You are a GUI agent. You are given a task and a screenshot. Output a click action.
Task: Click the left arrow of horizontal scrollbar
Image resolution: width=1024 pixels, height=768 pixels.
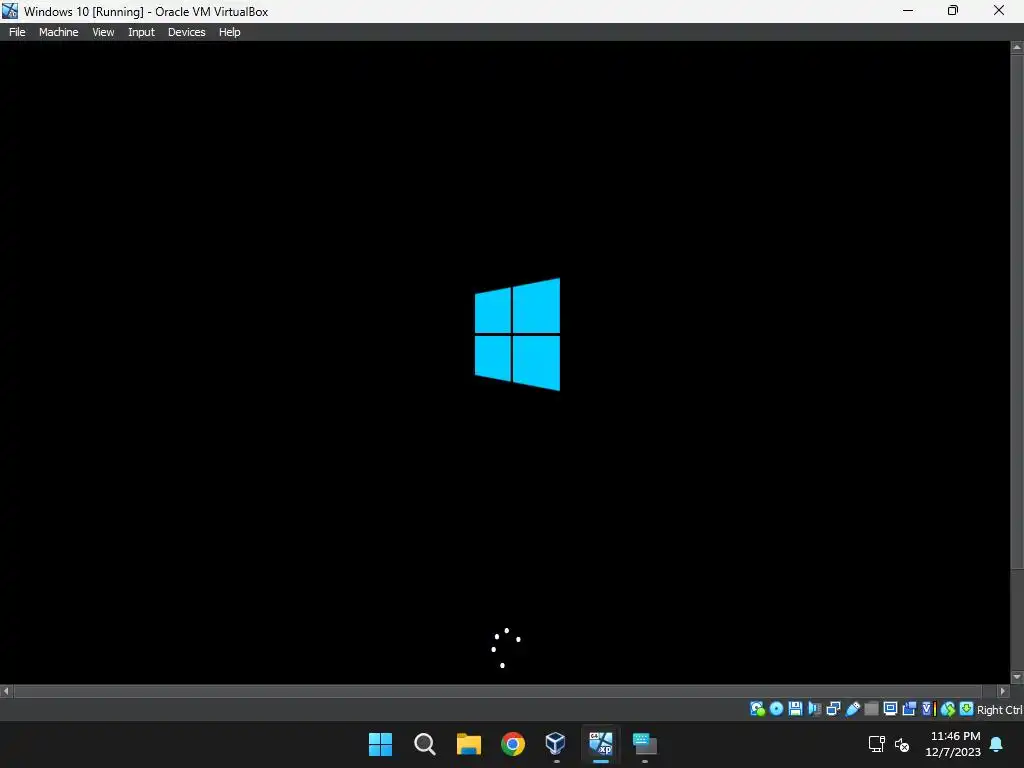pyautogui.click(x=6, y=691)
